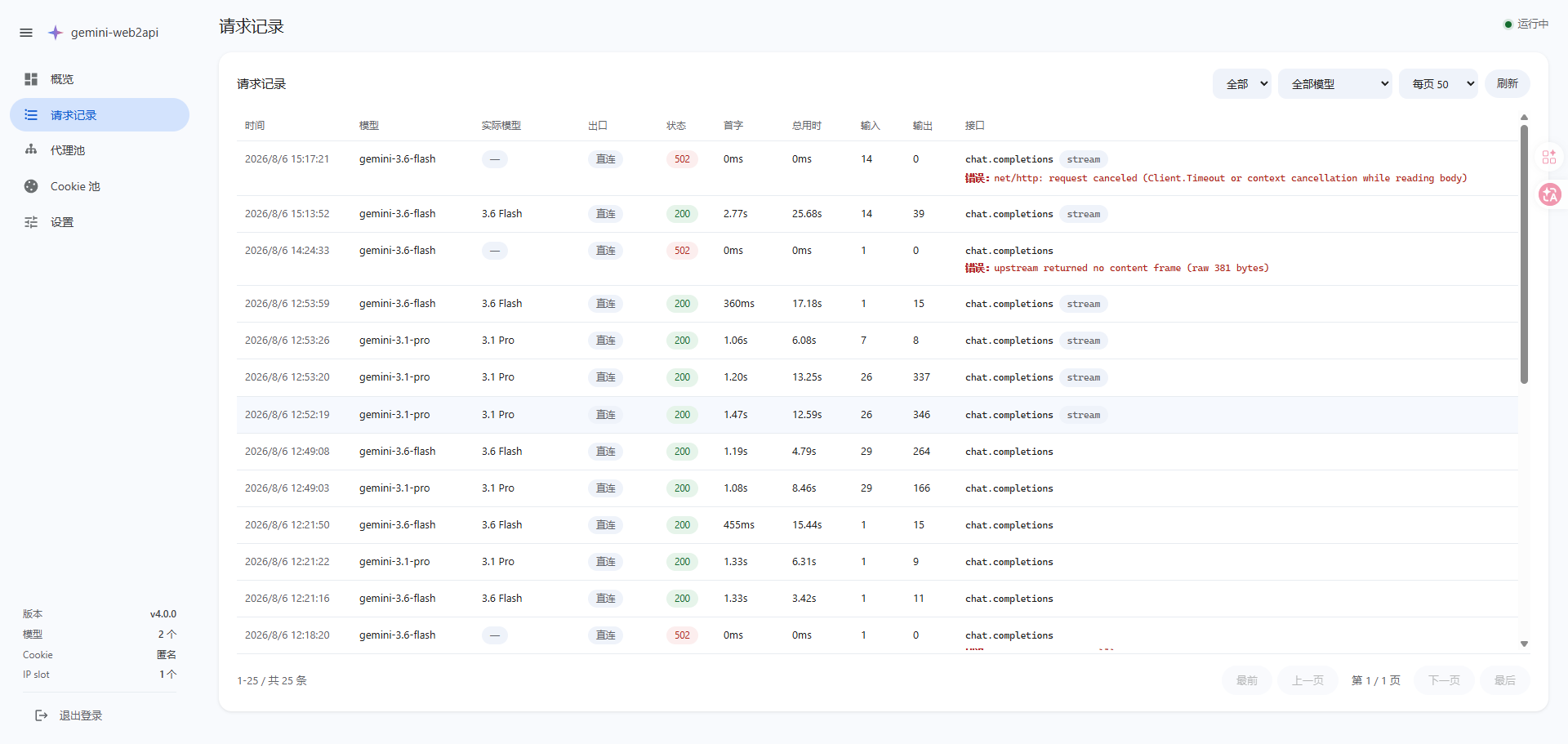Click the pink translate floating icon
Screen dimensions: 1568x744
(x=1550, y=194)
